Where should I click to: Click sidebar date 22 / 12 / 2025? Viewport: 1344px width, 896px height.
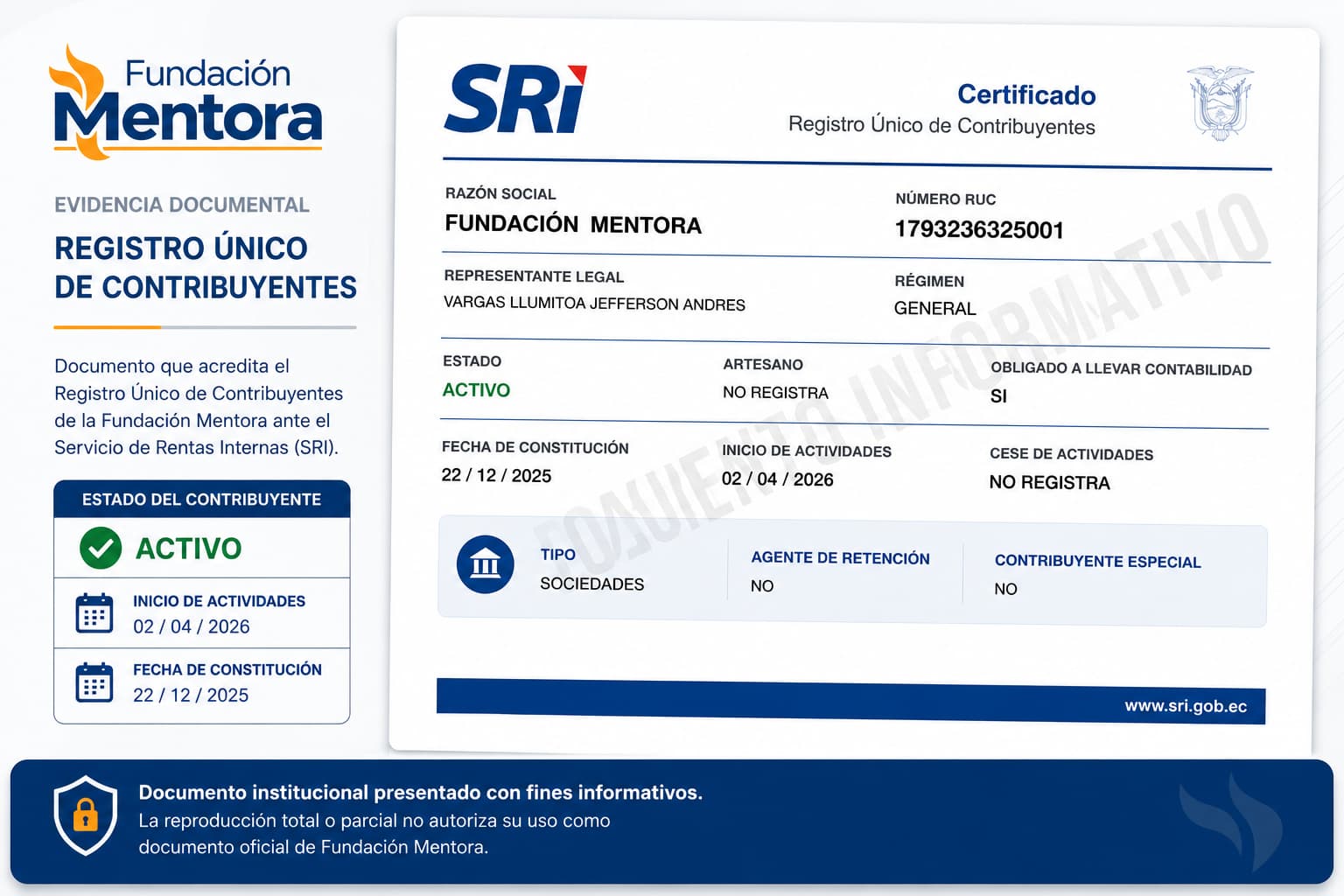[x=191, y=695]
